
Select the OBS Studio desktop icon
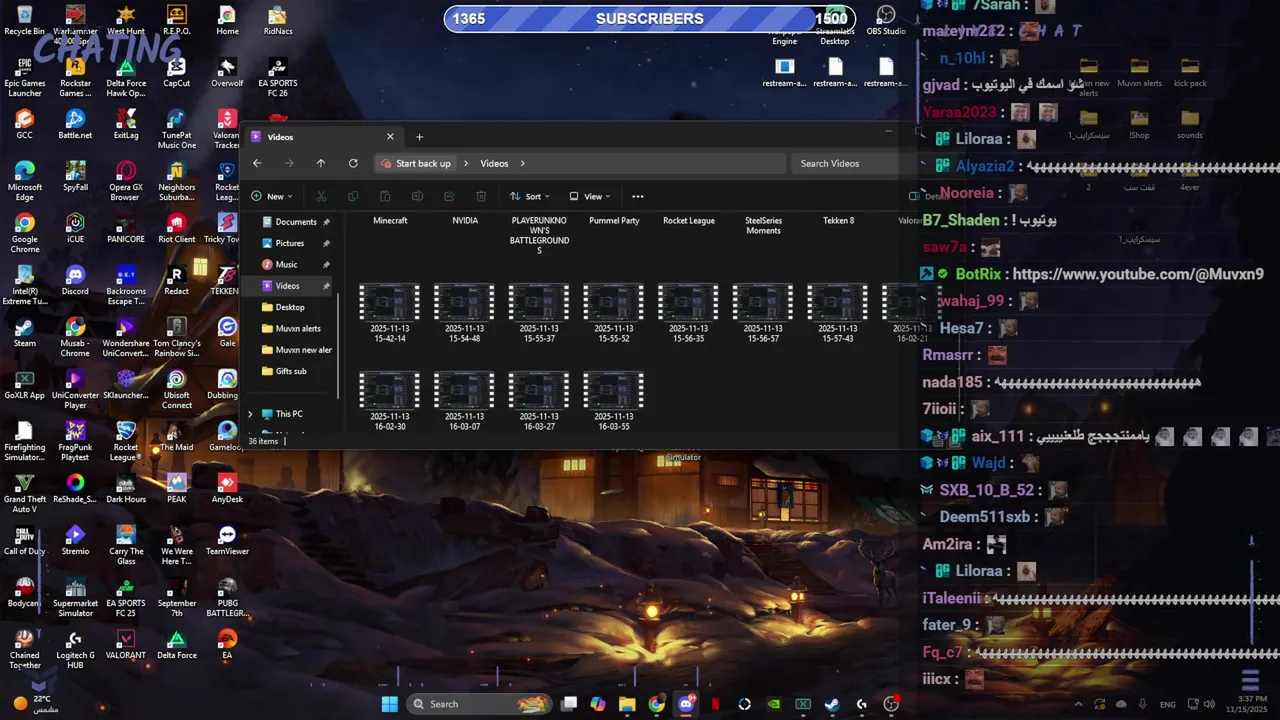point(886,20)
